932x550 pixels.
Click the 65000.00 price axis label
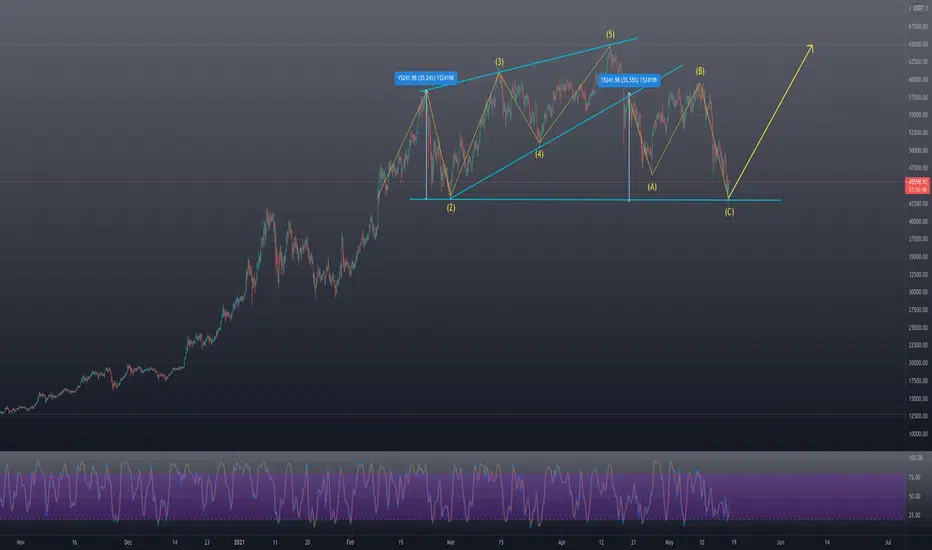pyautogui.click(x=918, y=44)
